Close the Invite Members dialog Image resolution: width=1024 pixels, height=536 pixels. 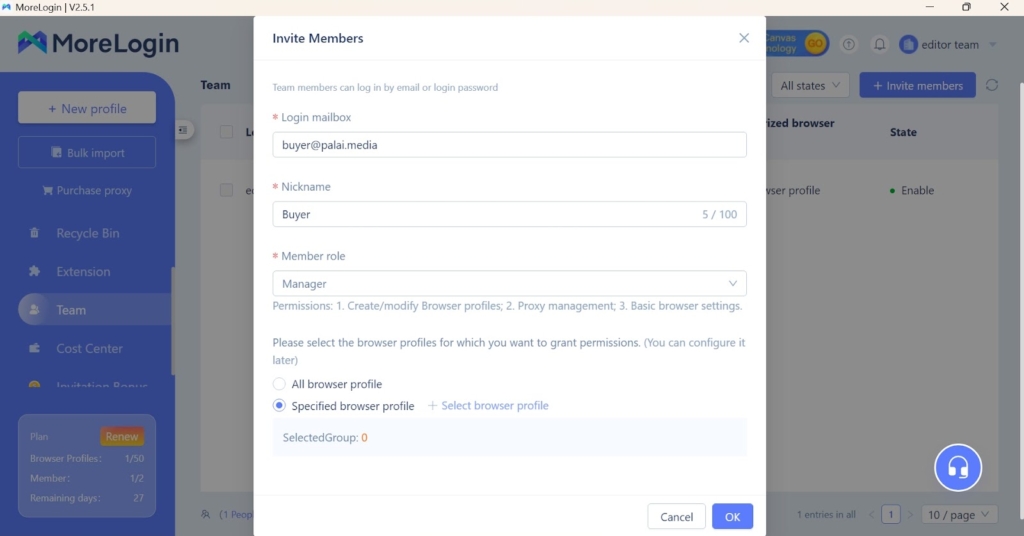[x=744, y=38]
